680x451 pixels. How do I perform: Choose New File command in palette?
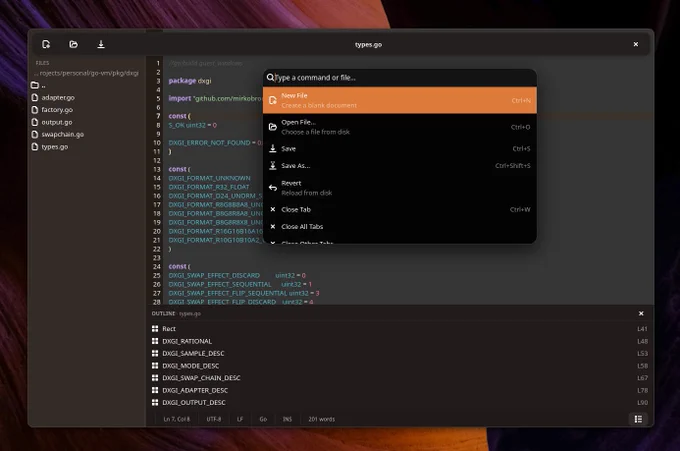399,100
